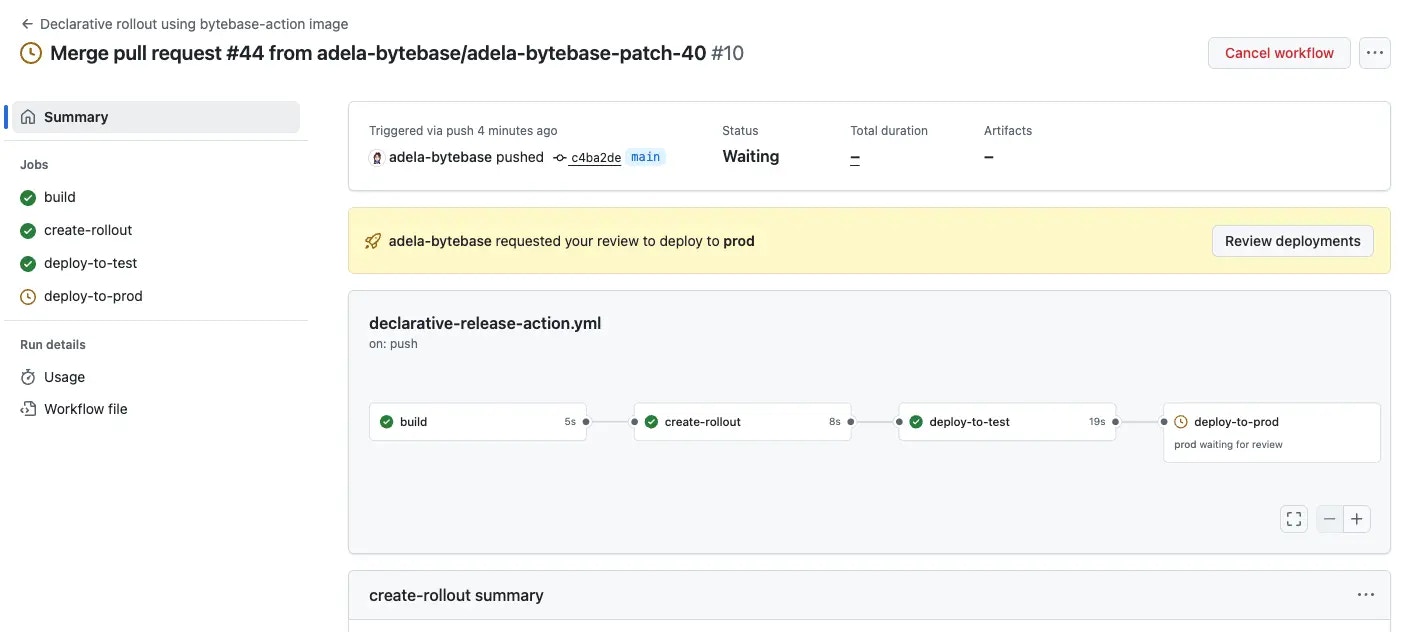Viewport: 1408px width, 632px height.
Task: Click the main branch badge
Action: [645, 156]
